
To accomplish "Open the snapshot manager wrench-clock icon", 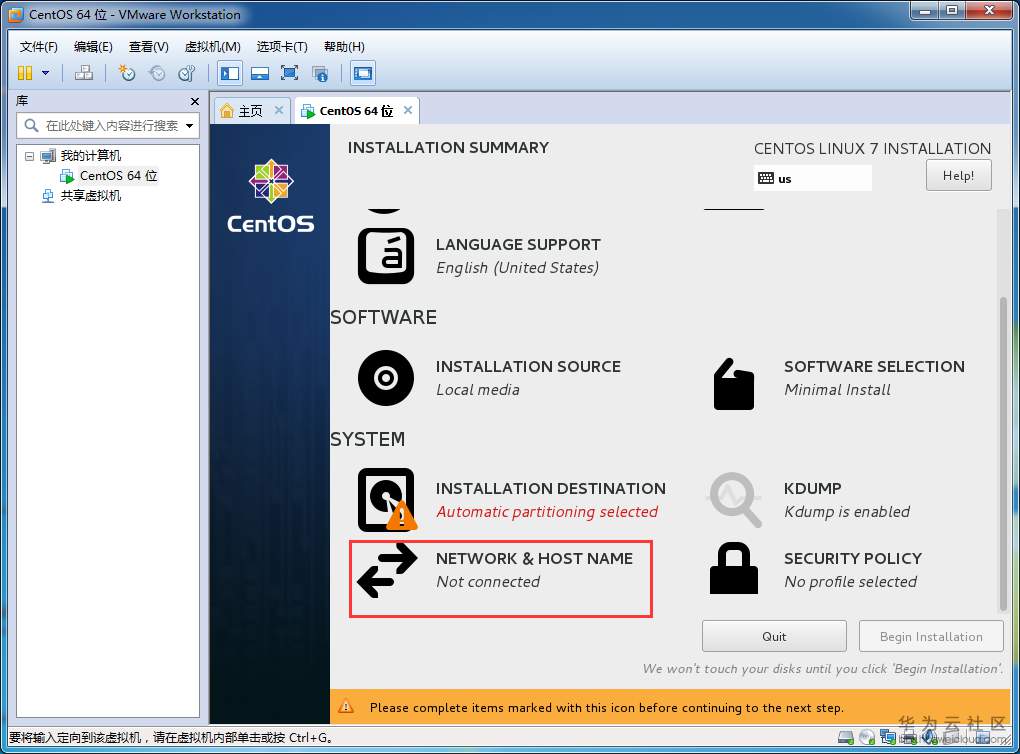I will click(187, 73).
